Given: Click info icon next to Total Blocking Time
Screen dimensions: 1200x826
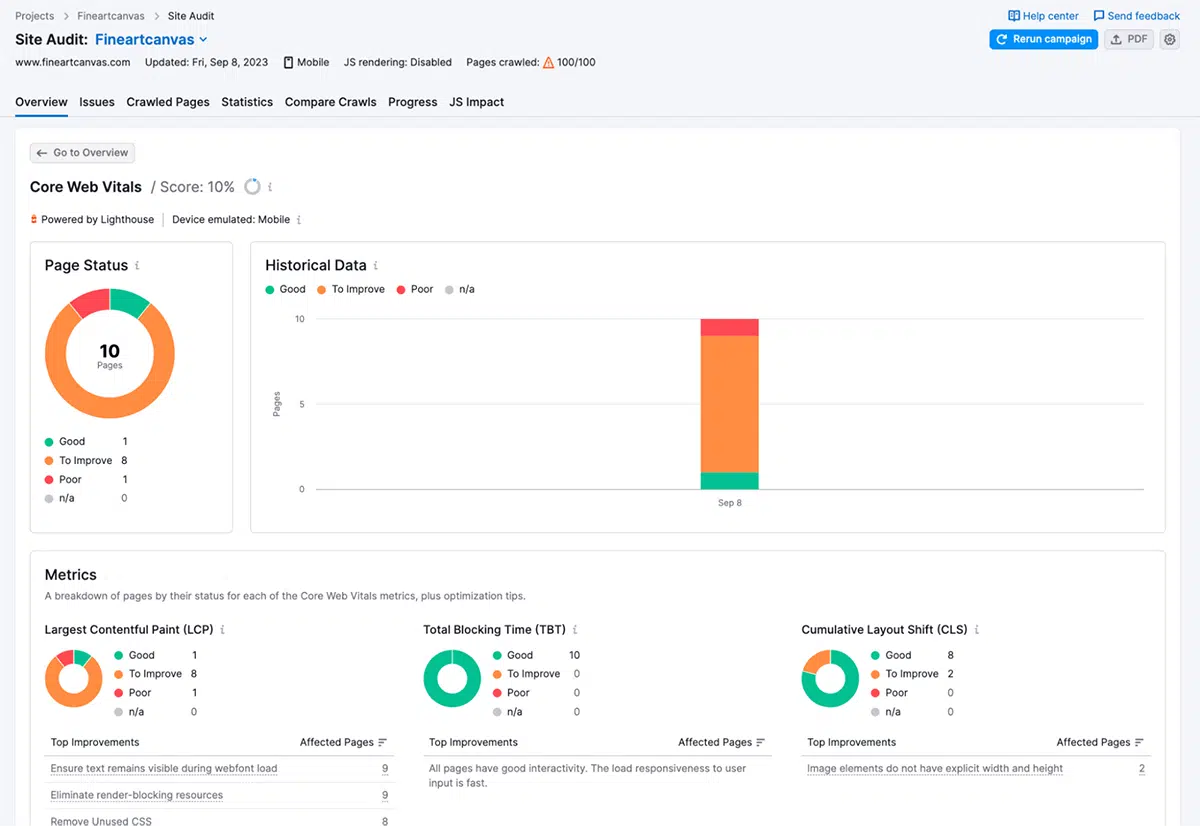Looking at the screenshot, I should (x=575, y=630).
